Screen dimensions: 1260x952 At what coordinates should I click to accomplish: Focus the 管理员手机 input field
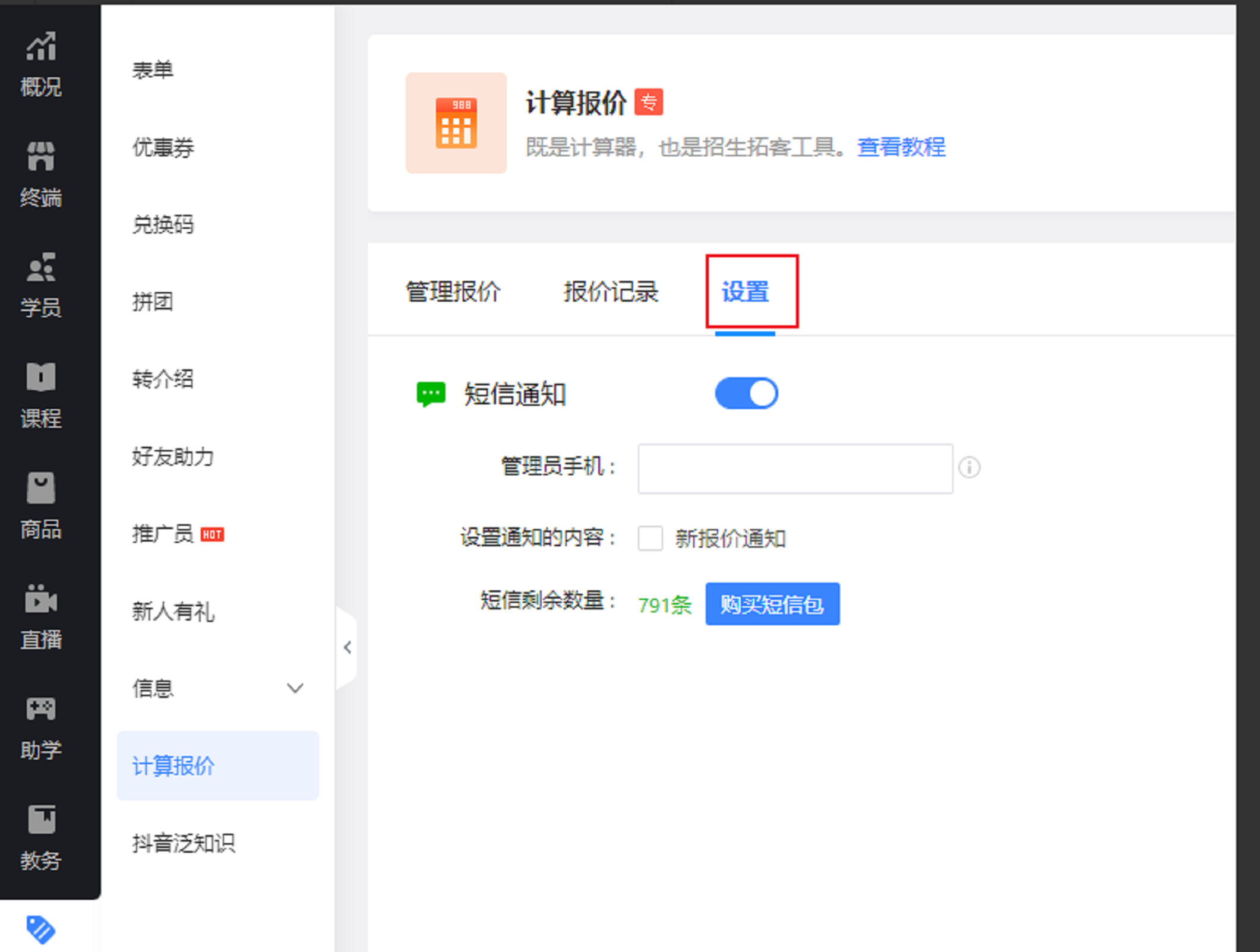[795, 468]
